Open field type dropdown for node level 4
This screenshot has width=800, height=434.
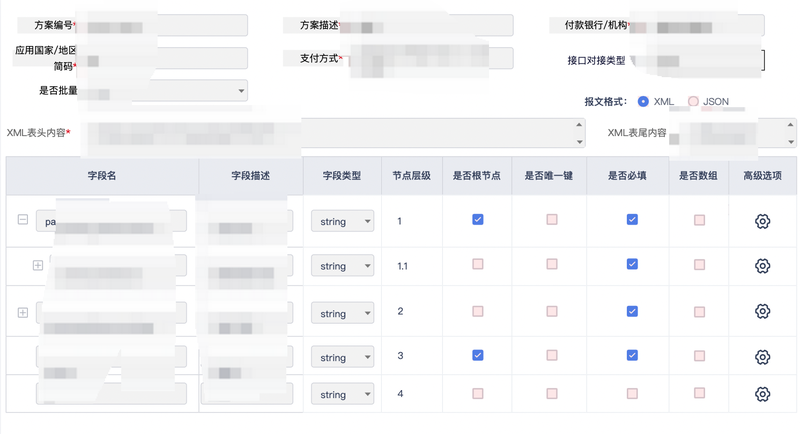point(342,394)
